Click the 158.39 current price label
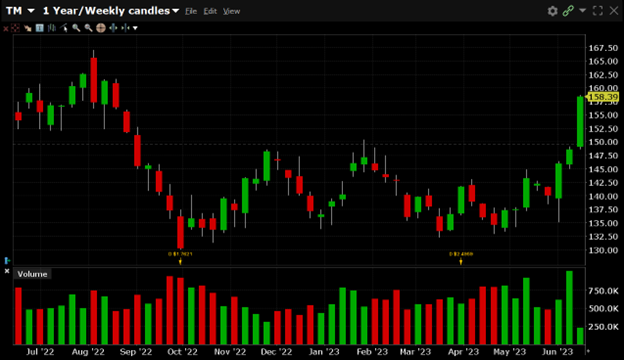This screenshot has width=624, height=360. pos(603,97)
